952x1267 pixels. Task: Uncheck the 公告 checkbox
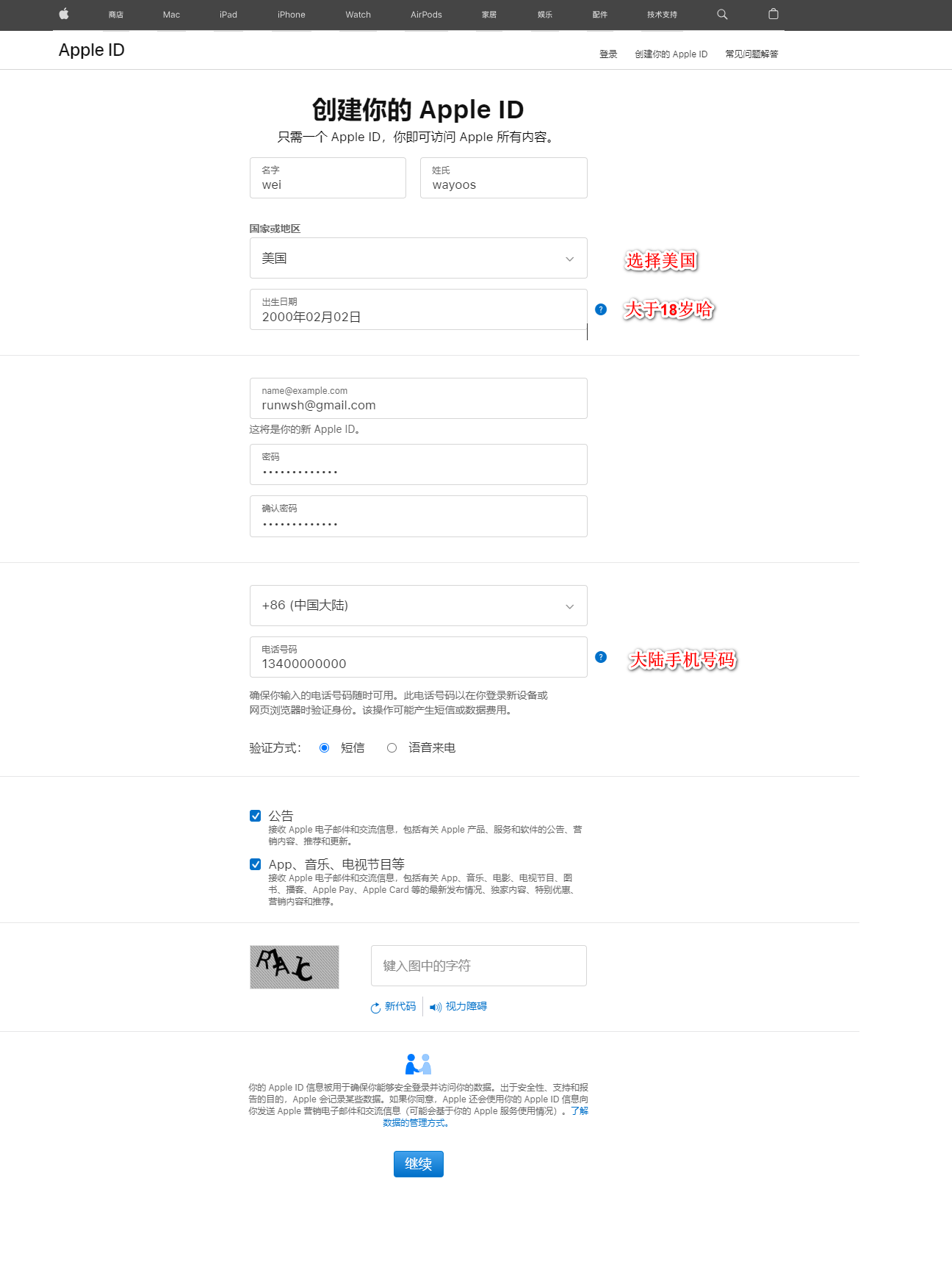tap(255, 816)
